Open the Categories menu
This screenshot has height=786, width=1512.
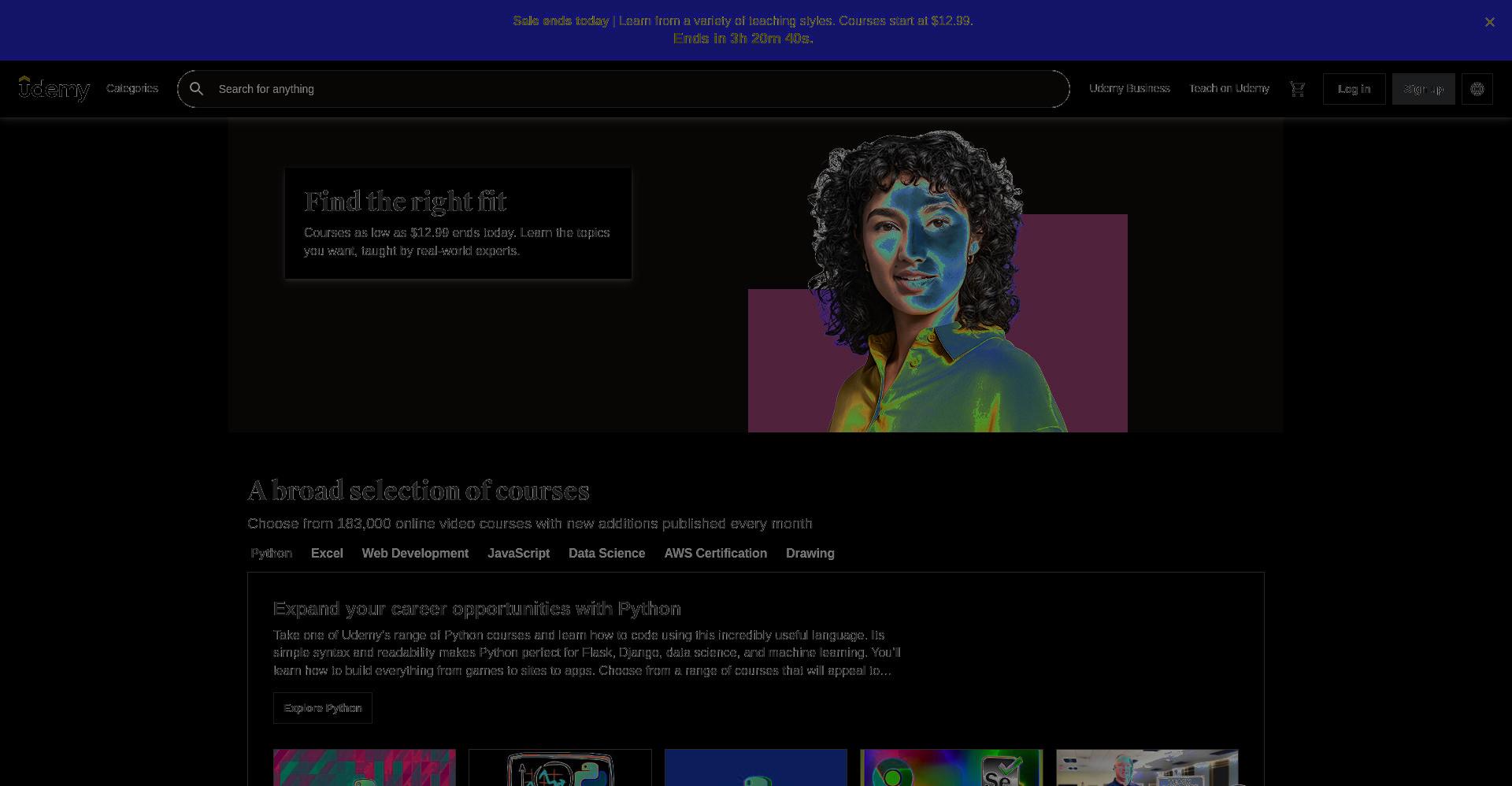(132, 88)
